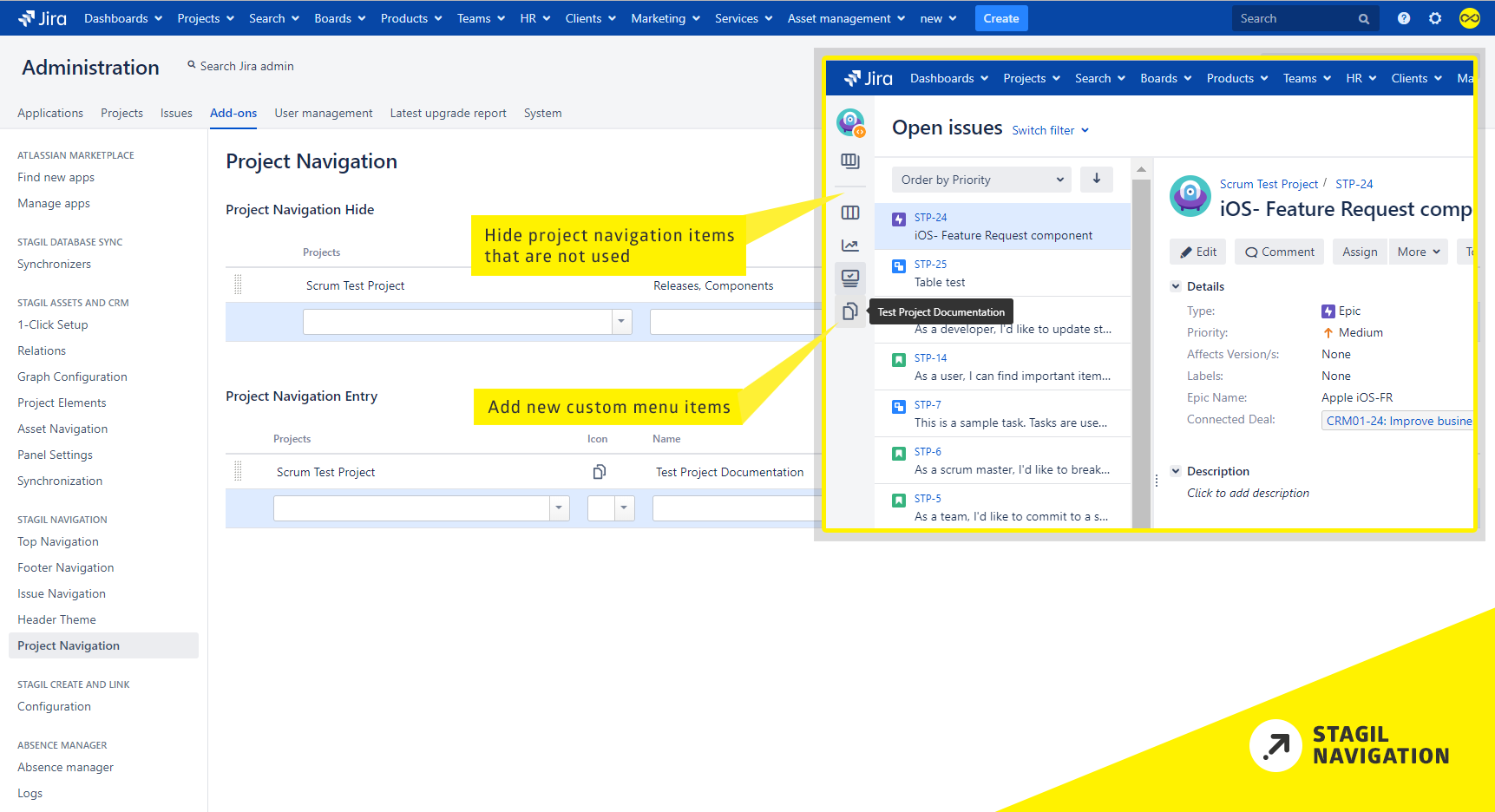Open Absence manager sidebar link

[x=66, y=767]
